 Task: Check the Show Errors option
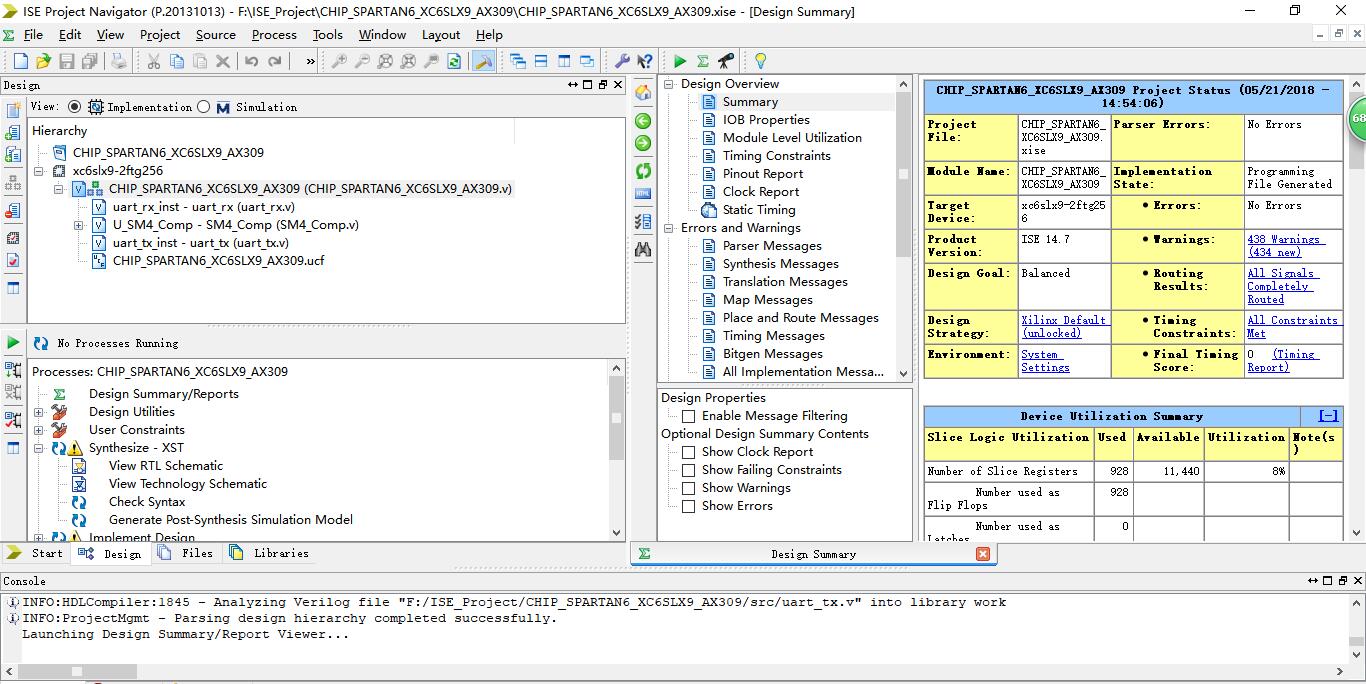coord(688,506)
